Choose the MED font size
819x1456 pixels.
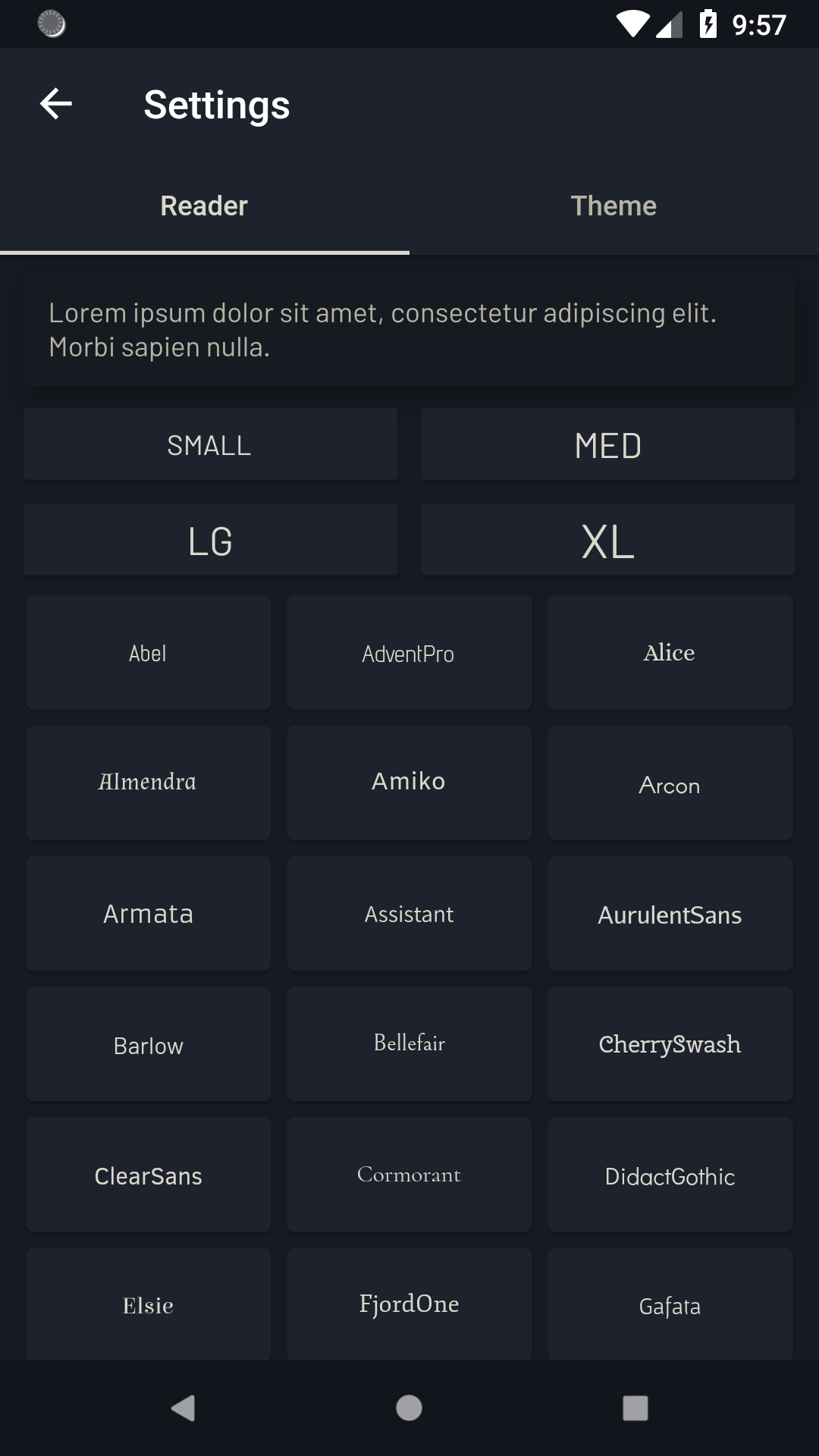pos(608,444)
